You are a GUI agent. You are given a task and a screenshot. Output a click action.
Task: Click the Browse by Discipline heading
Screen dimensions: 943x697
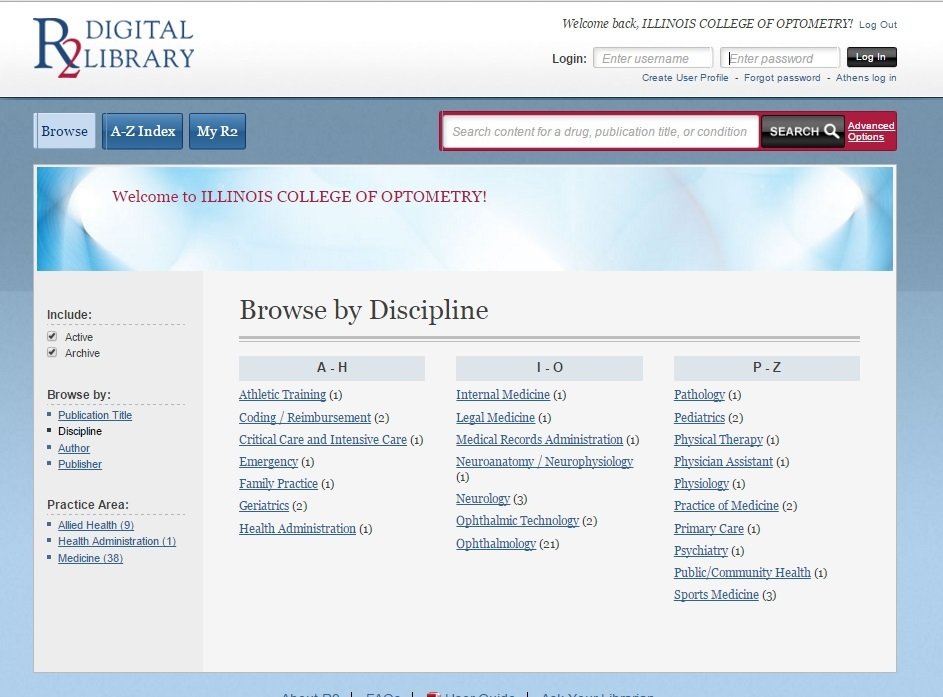(x=364, y=311)
